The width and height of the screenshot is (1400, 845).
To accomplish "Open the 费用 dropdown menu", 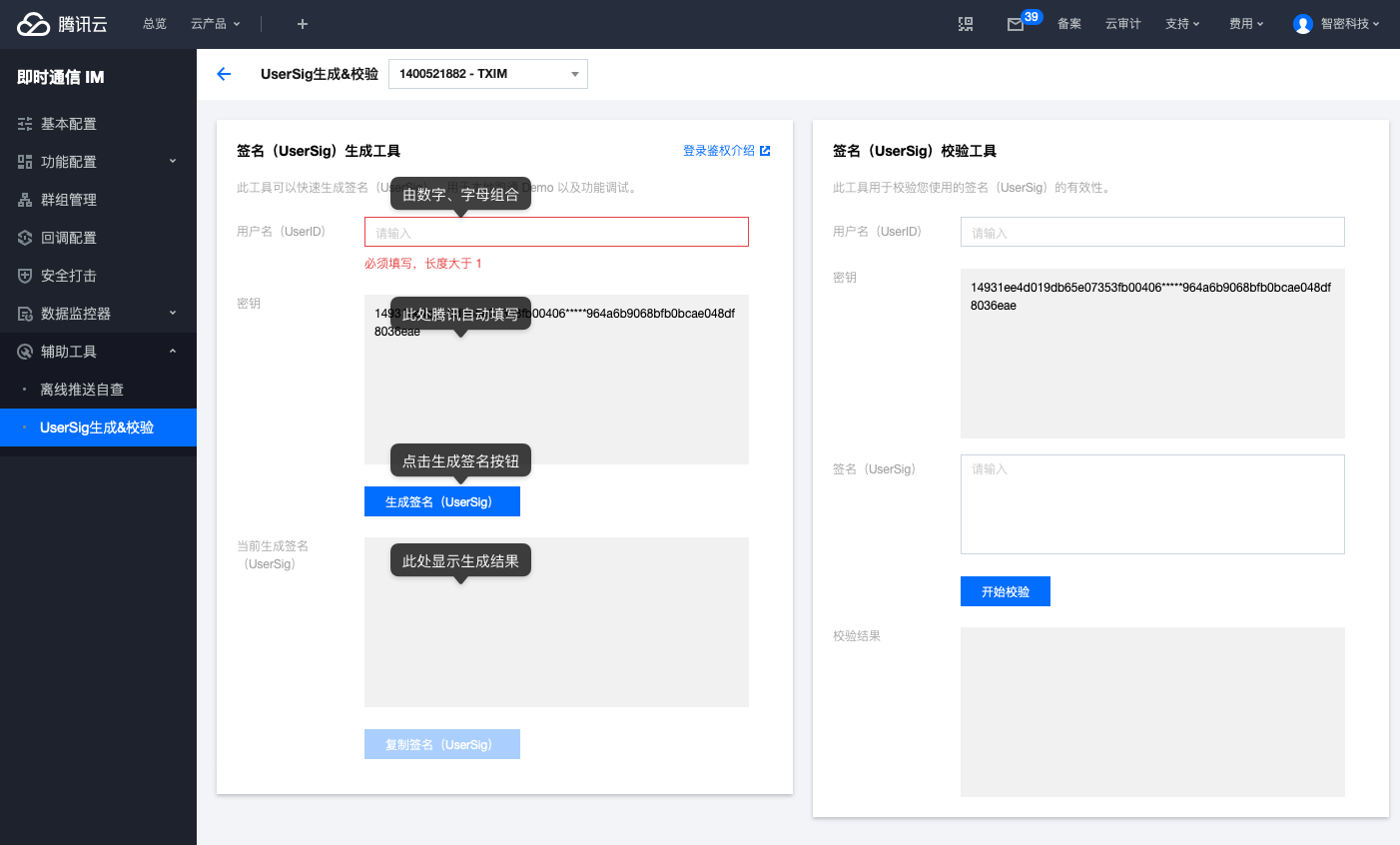I will [1246, 24].
